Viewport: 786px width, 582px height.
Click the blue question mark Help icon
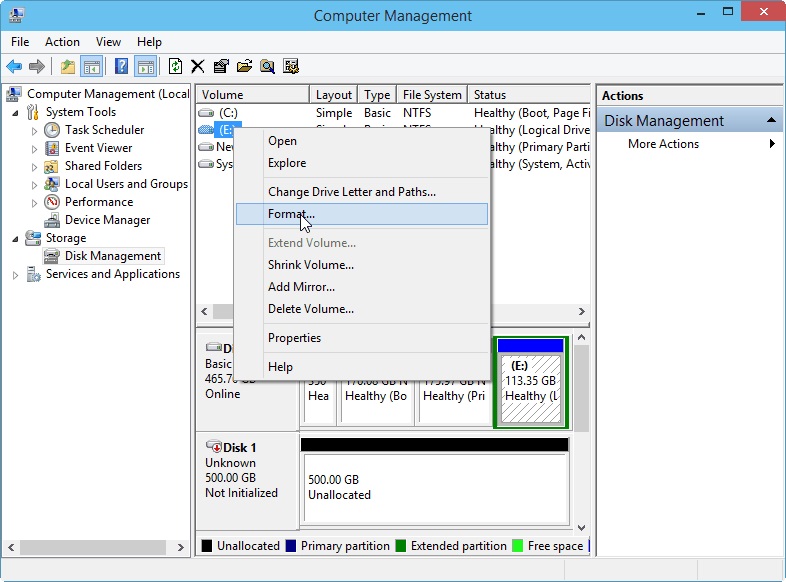pos(121,67)
